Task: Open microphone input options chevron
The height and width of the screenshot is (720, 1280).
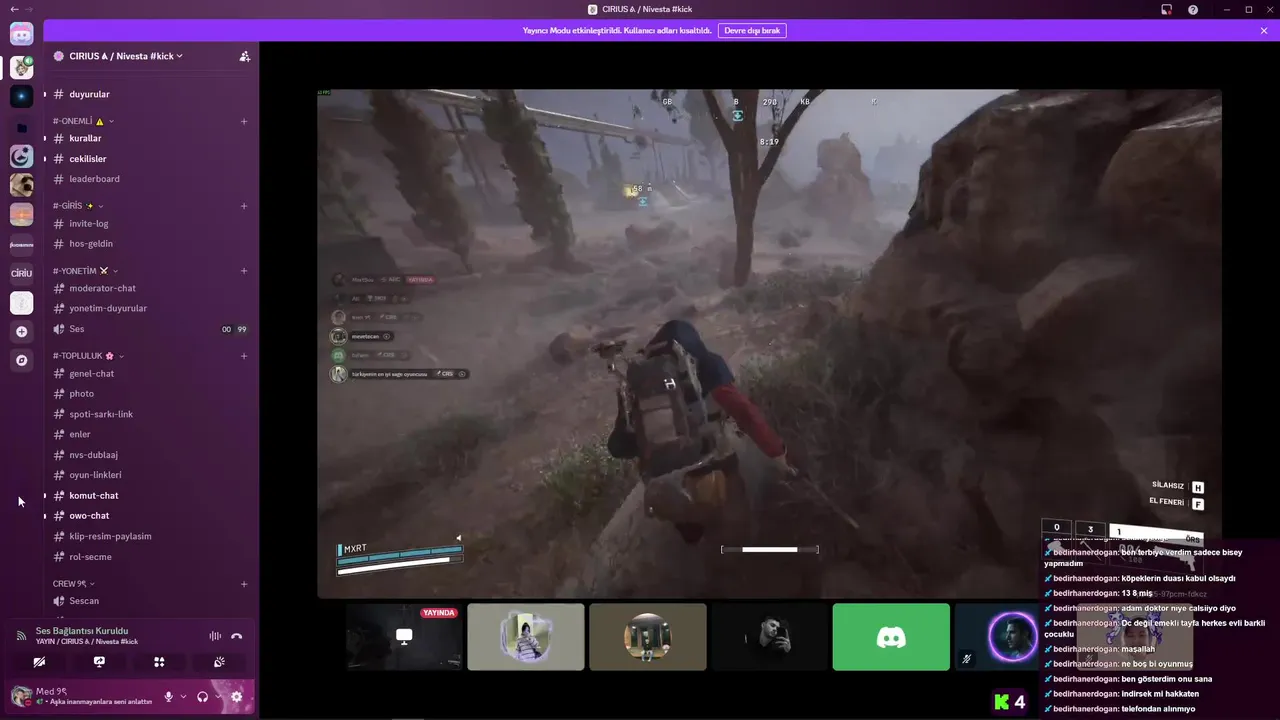Action: [183, 697]
